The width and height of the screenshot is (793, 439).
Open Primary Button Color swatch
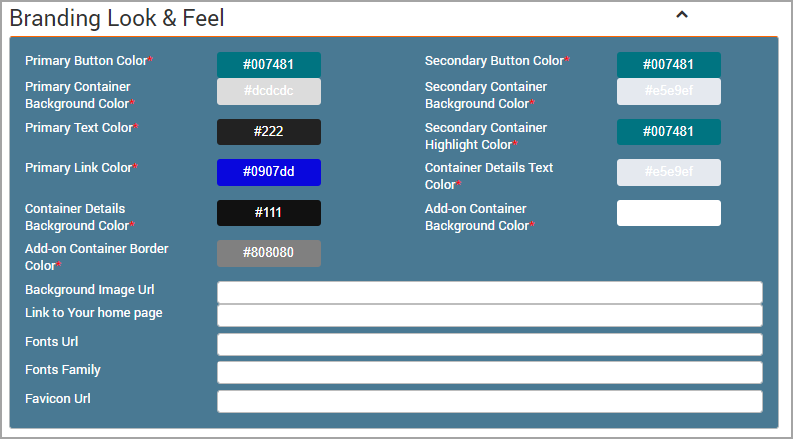tap(269, 65)
